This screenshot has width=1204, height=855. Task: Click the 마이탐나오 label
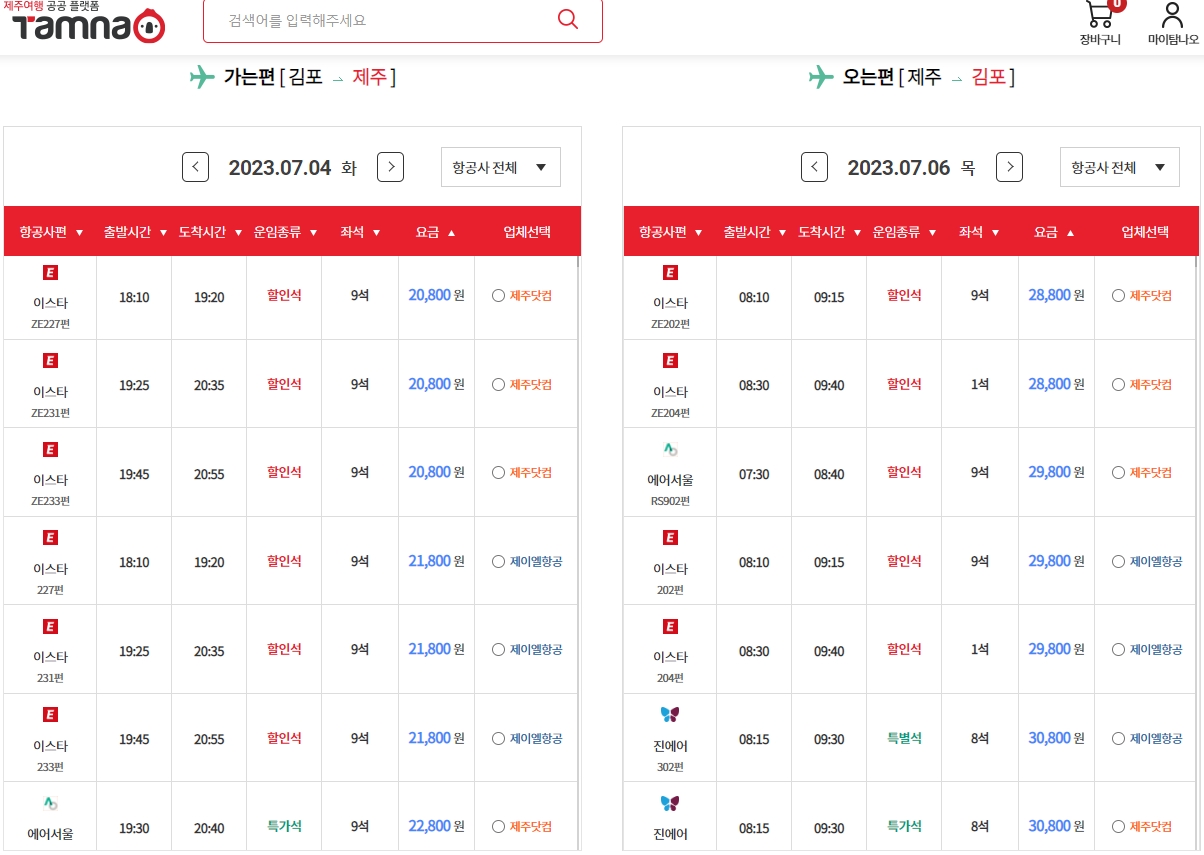pyautogui.click(x=1173, y=40)
